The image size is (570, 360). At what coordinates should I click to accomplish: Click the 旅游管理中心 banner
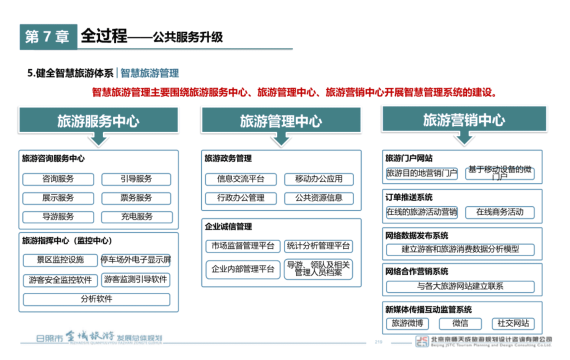[x=281, y=120]
